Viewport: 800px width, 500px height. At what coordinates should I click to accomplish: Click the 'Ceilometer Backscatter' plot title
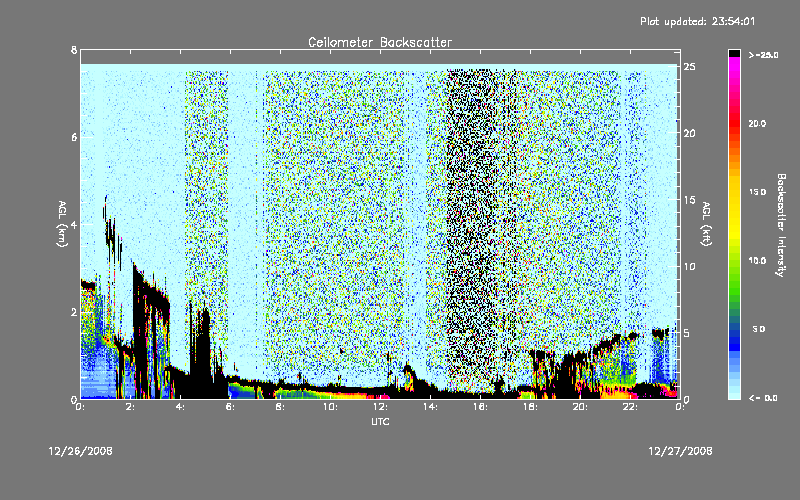[x=380, y=42]
